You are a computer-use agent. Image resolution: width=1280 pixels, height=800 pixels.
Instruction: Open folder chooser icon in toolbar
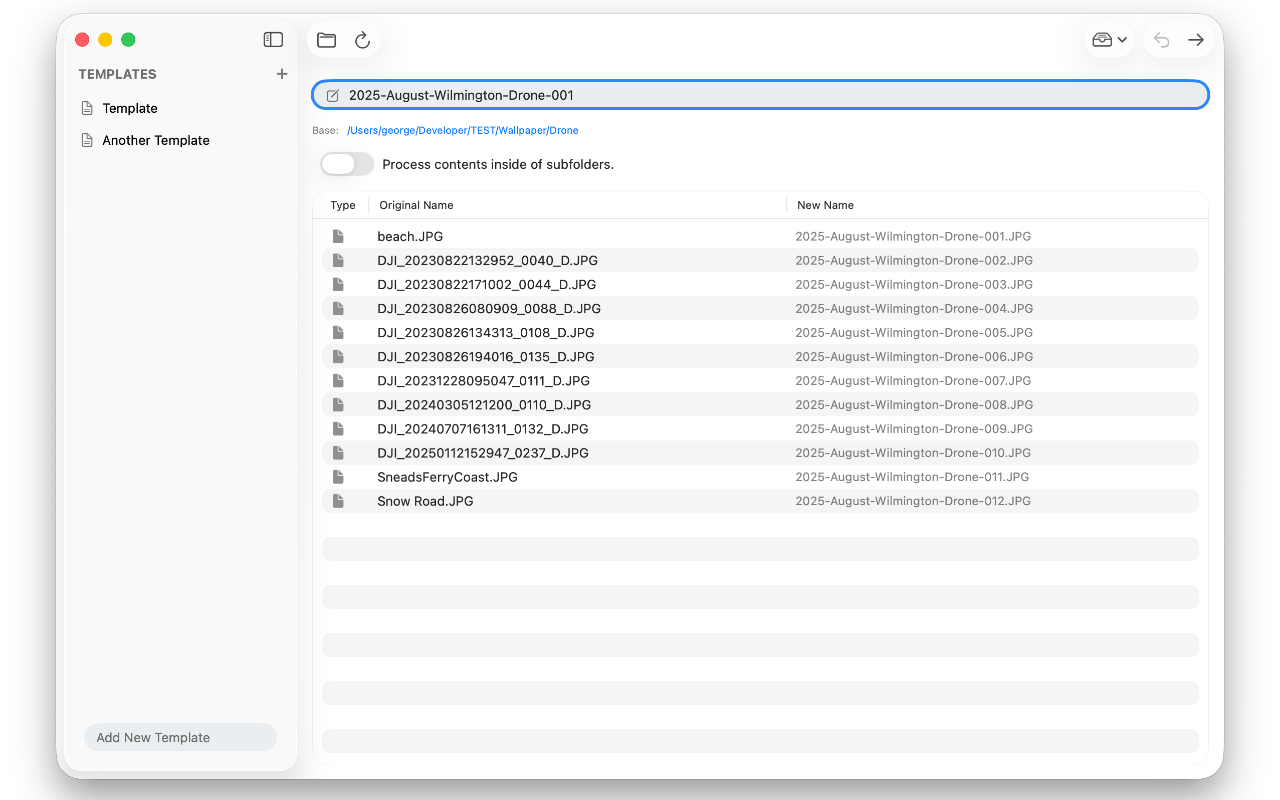326,40
